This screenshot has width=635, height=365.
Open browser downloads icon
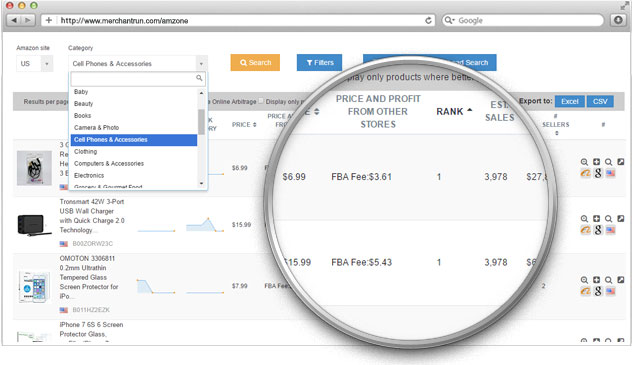point(618,20)
